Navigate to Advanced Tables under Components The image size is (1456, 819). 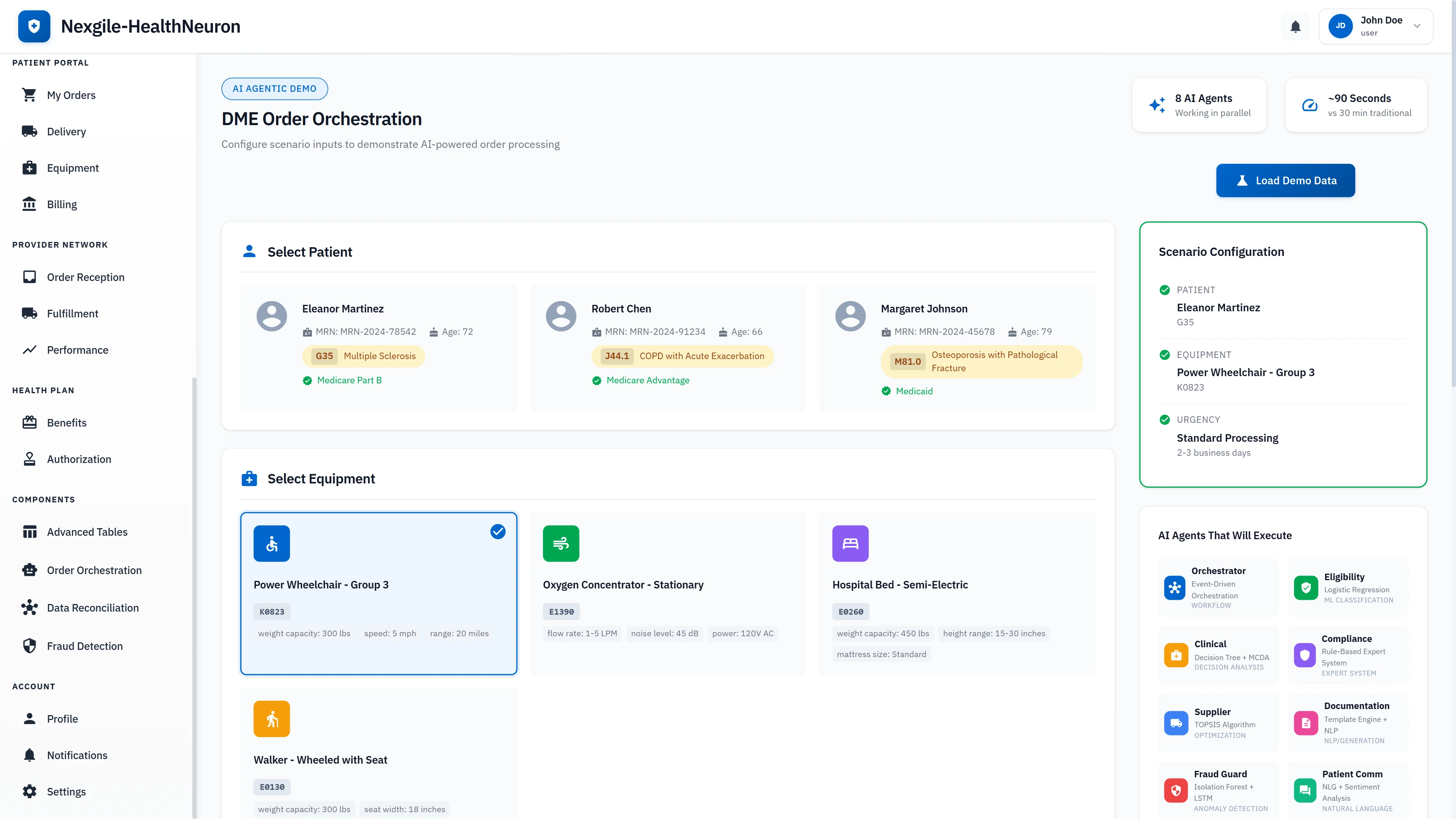86,532
